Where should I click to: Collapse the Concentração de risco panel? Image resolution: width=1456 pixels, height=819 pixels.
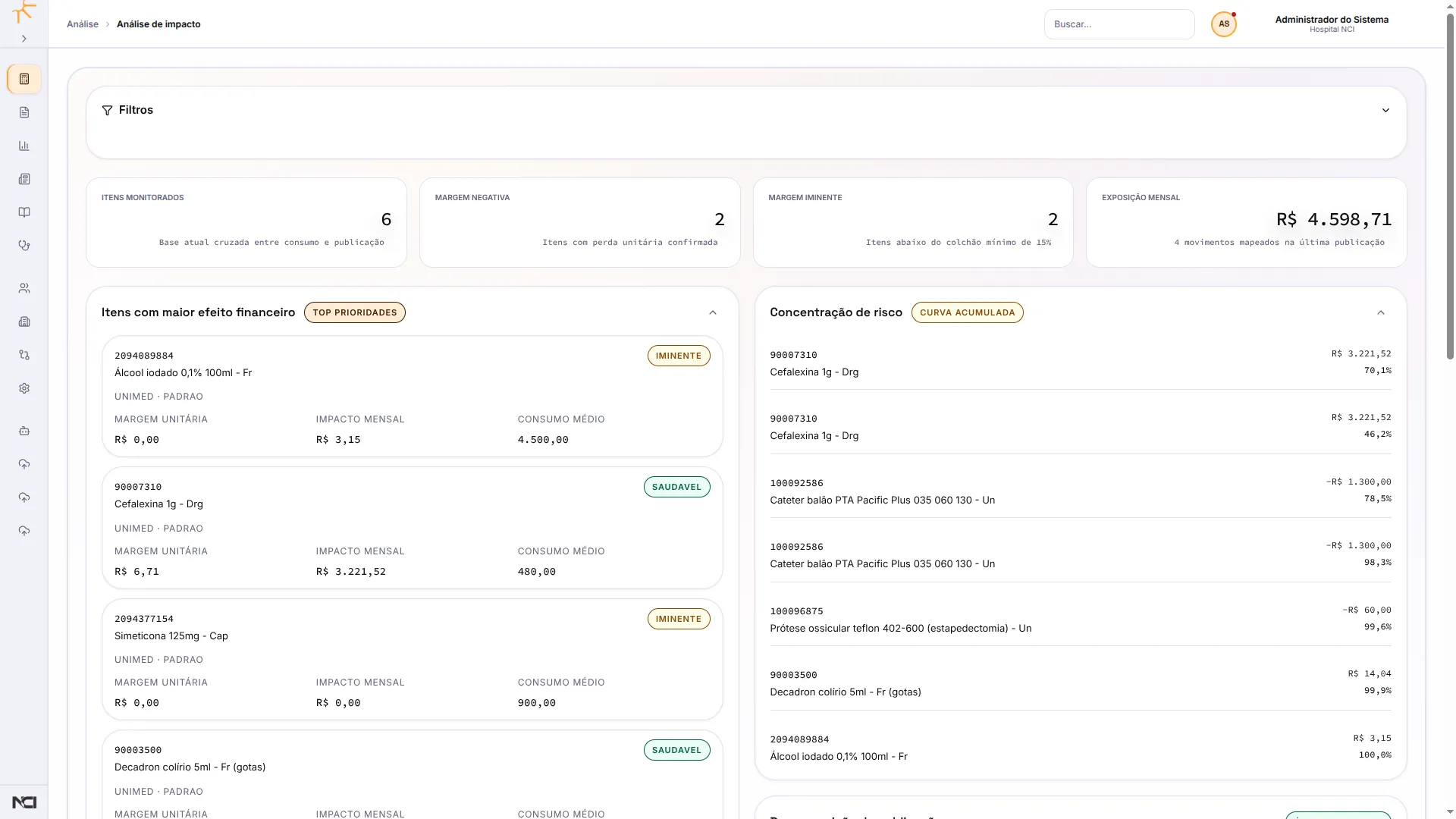click(x=1381, y=312)
